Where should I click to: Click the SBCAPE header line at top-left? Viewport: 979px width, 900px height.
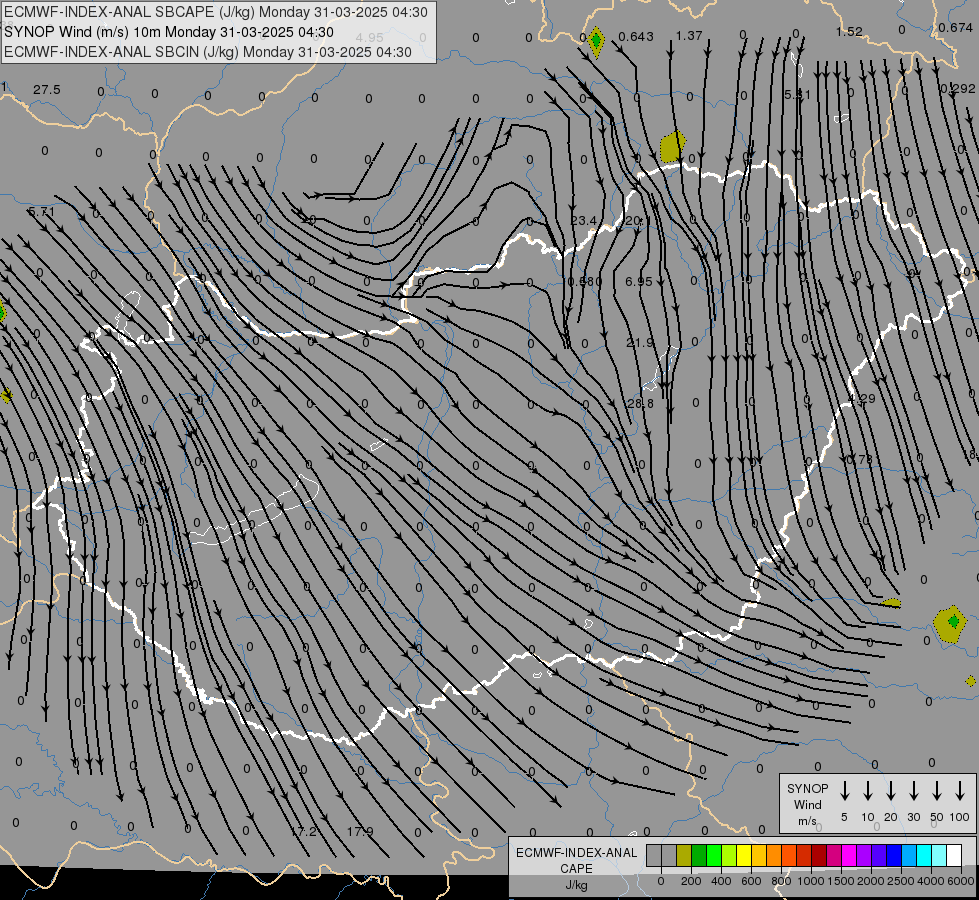(216, 12)
